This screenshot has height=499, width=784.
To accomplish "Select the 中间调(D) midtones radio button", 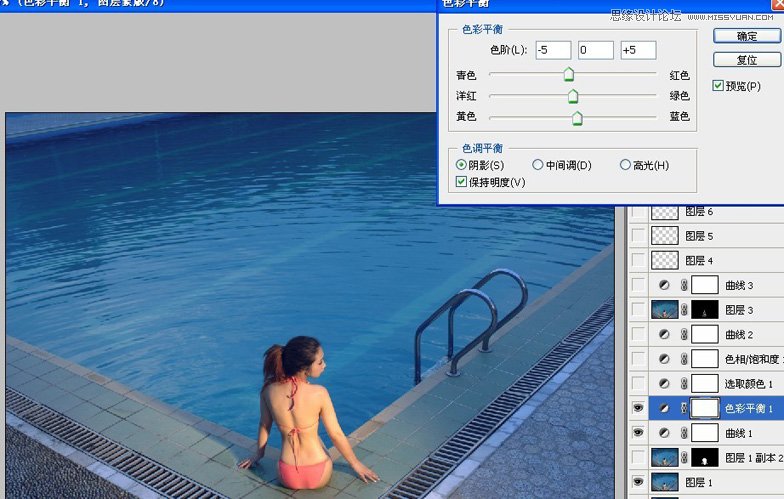I will [x=538, y=165].
